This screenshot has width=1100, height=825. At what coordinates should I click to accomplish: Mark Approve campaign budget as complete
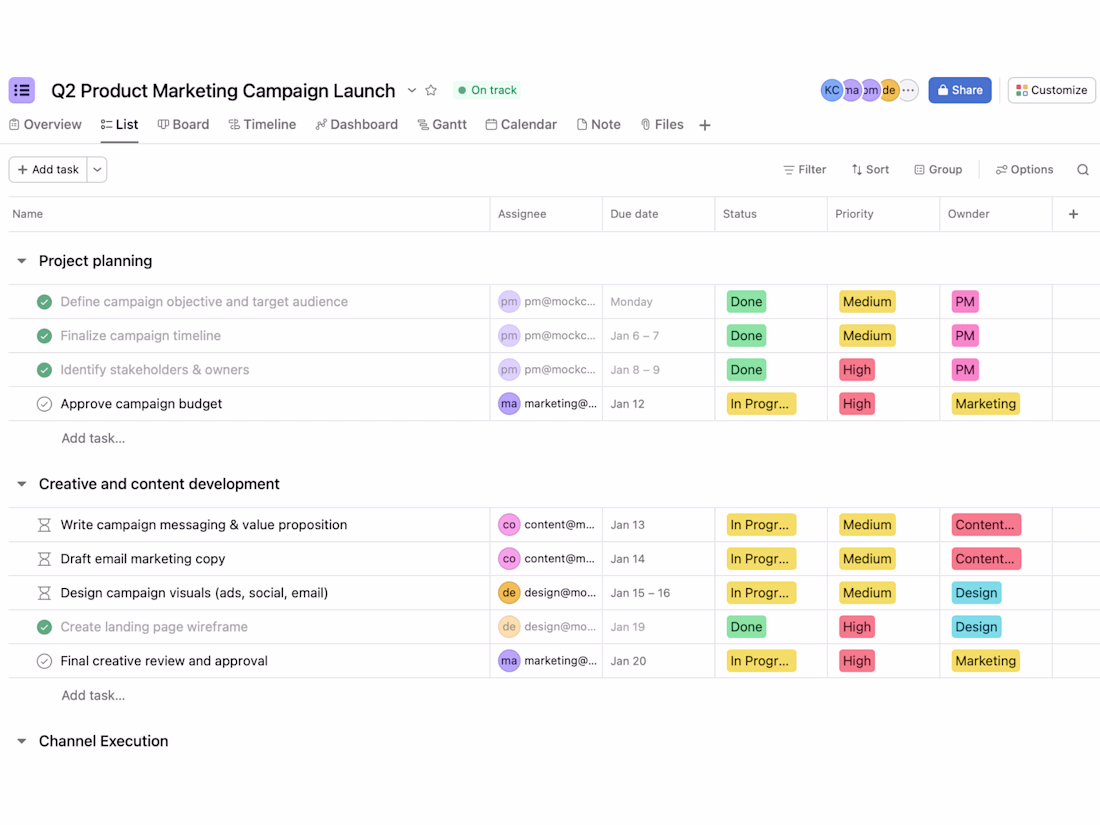coord(44,404)
